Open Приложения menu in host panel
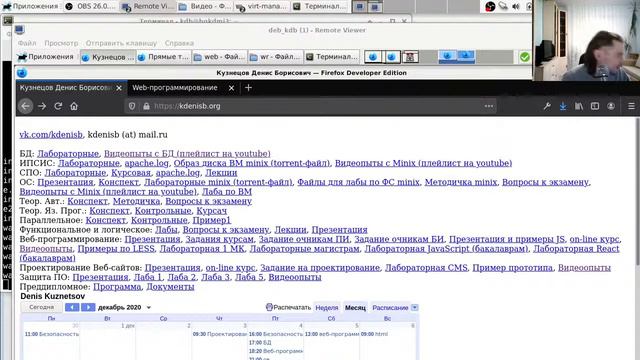This screenshot has height=360, width=640. point(30,7)
